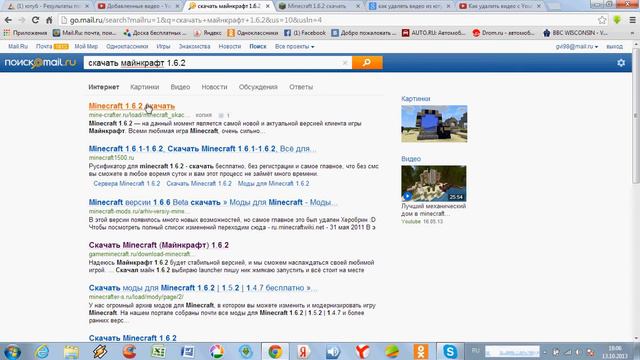
Task: Click Моды для Minecraft 1.6.2 sublink
Action: pyautogui.click(x=273, y=184)
